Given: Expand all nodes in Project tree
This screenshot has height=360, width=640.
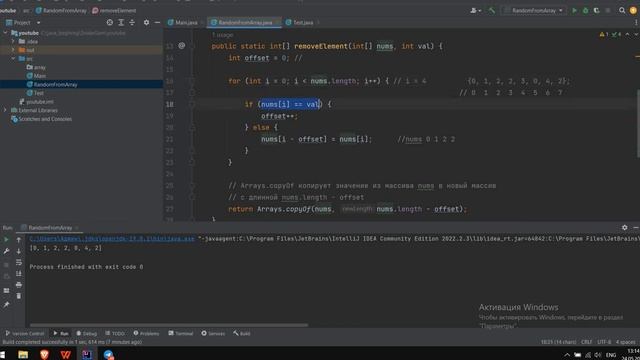Looking at the screenshot, I should [121, 22].
